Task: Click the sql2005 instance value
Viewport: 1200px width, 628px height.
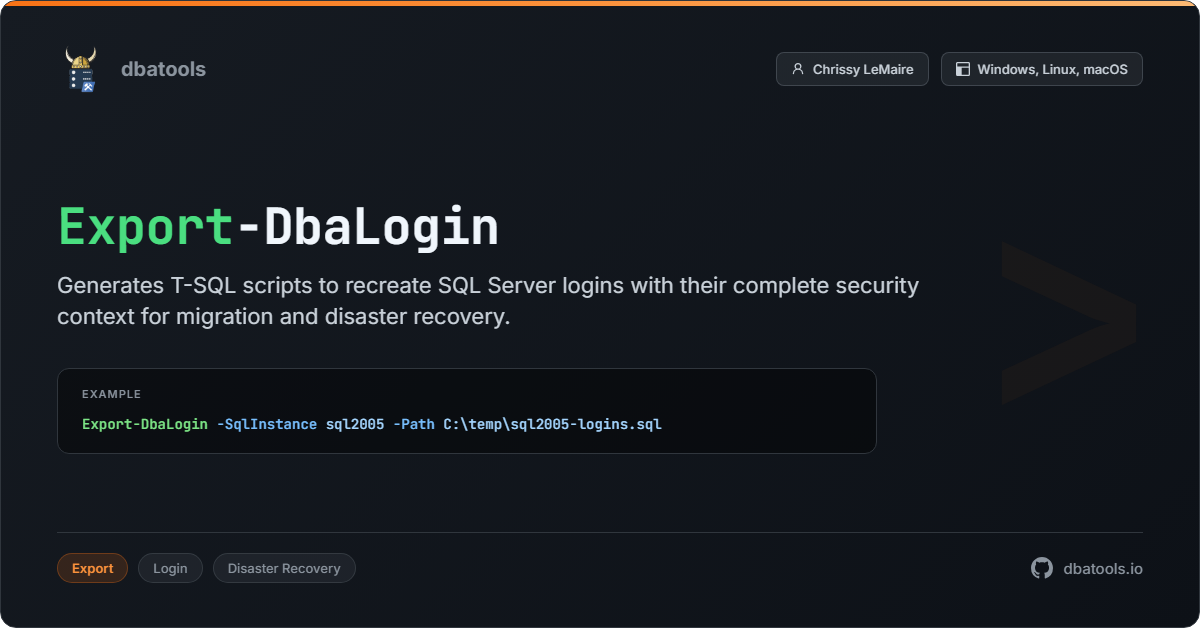Action: tap(355, 424)
